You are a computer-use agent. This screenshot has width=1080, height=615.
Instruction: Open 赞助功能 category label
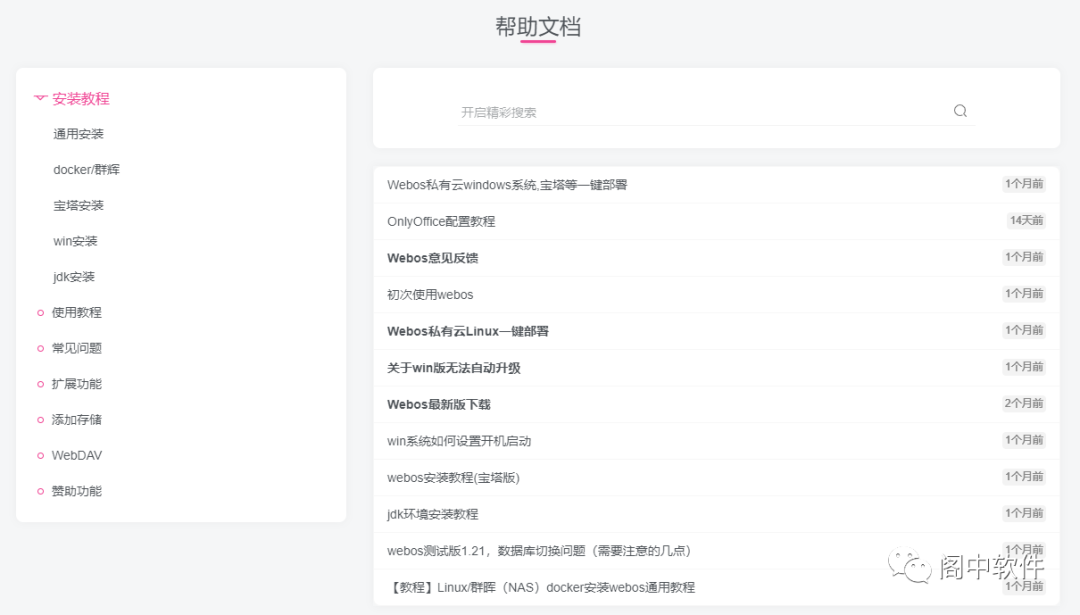click(x=76, y=492)
